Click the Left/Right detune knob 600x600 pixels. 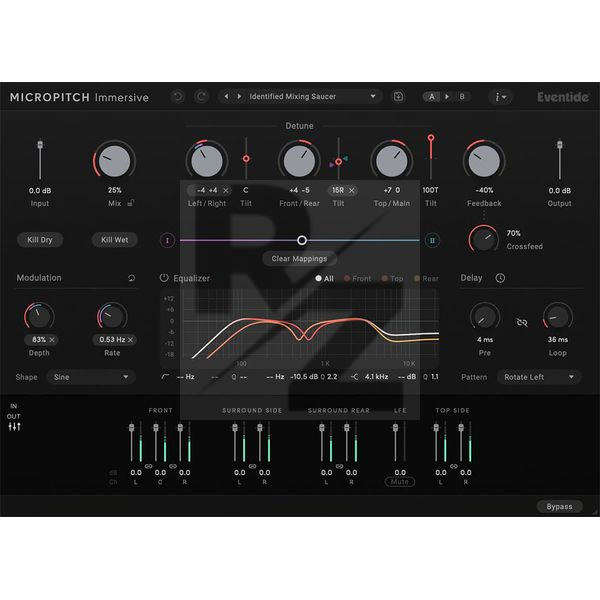pyautogui.click(x=207, y=161)
